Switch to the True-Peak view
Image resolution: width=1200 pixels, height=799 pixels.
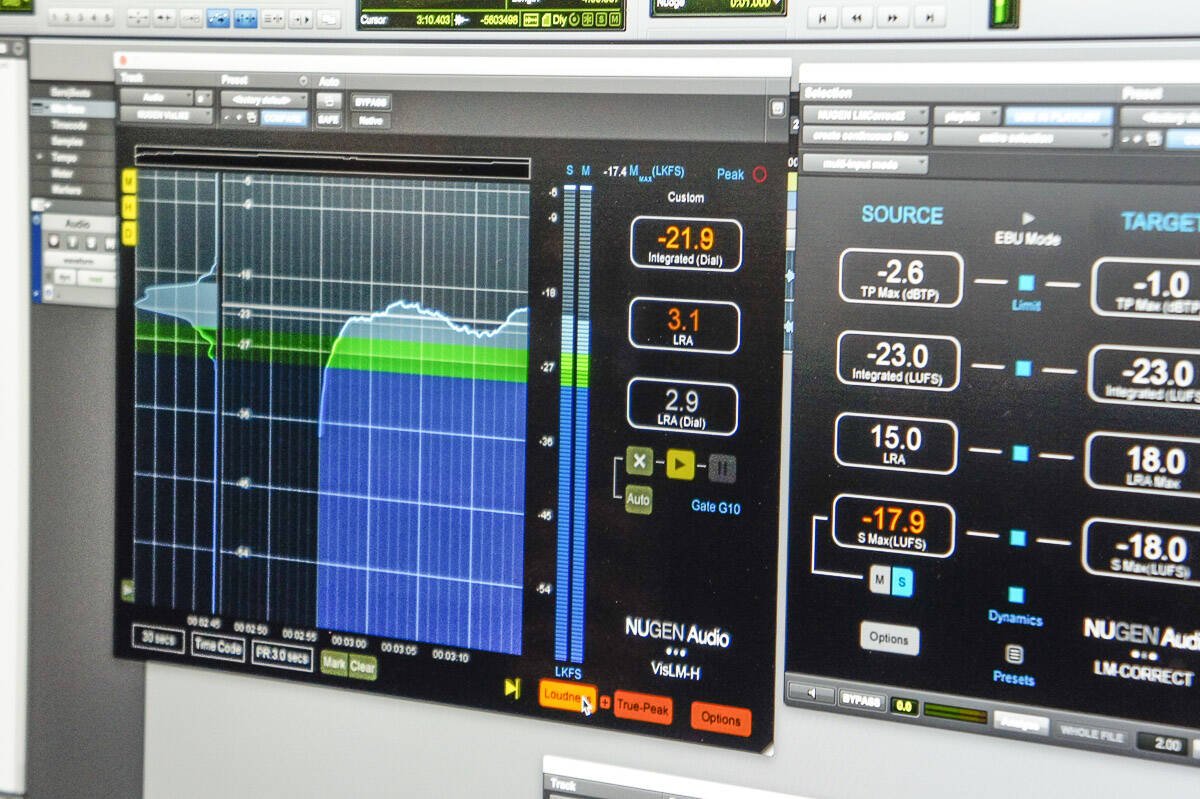tap(643, 708)
